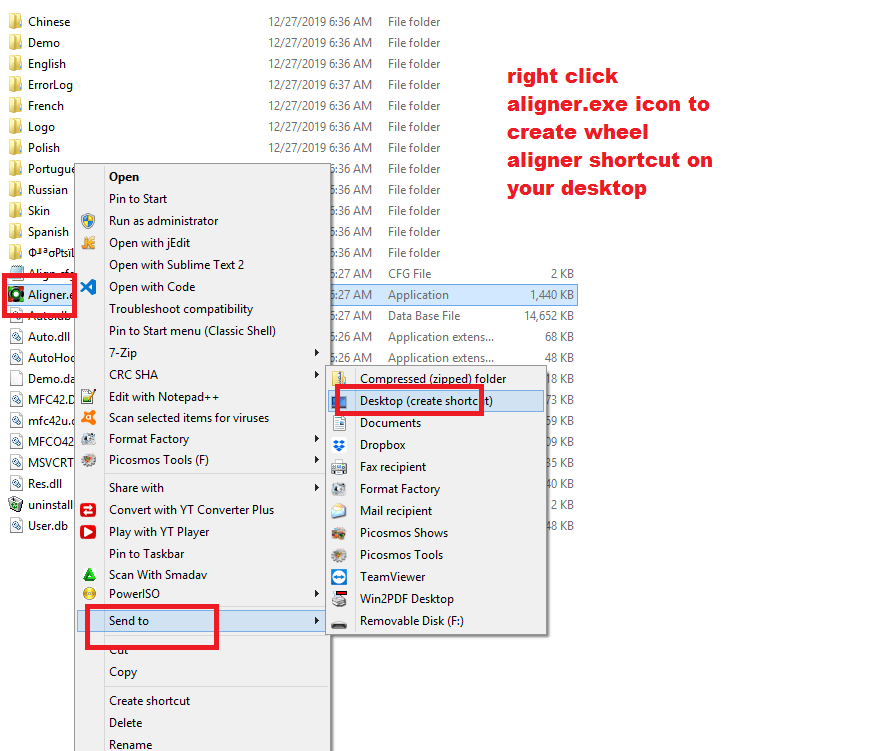This screenshot has width=881, height=751.
Task: Select the ErrorLog folder
Action: pyautogui.click(x=50, y=85)
